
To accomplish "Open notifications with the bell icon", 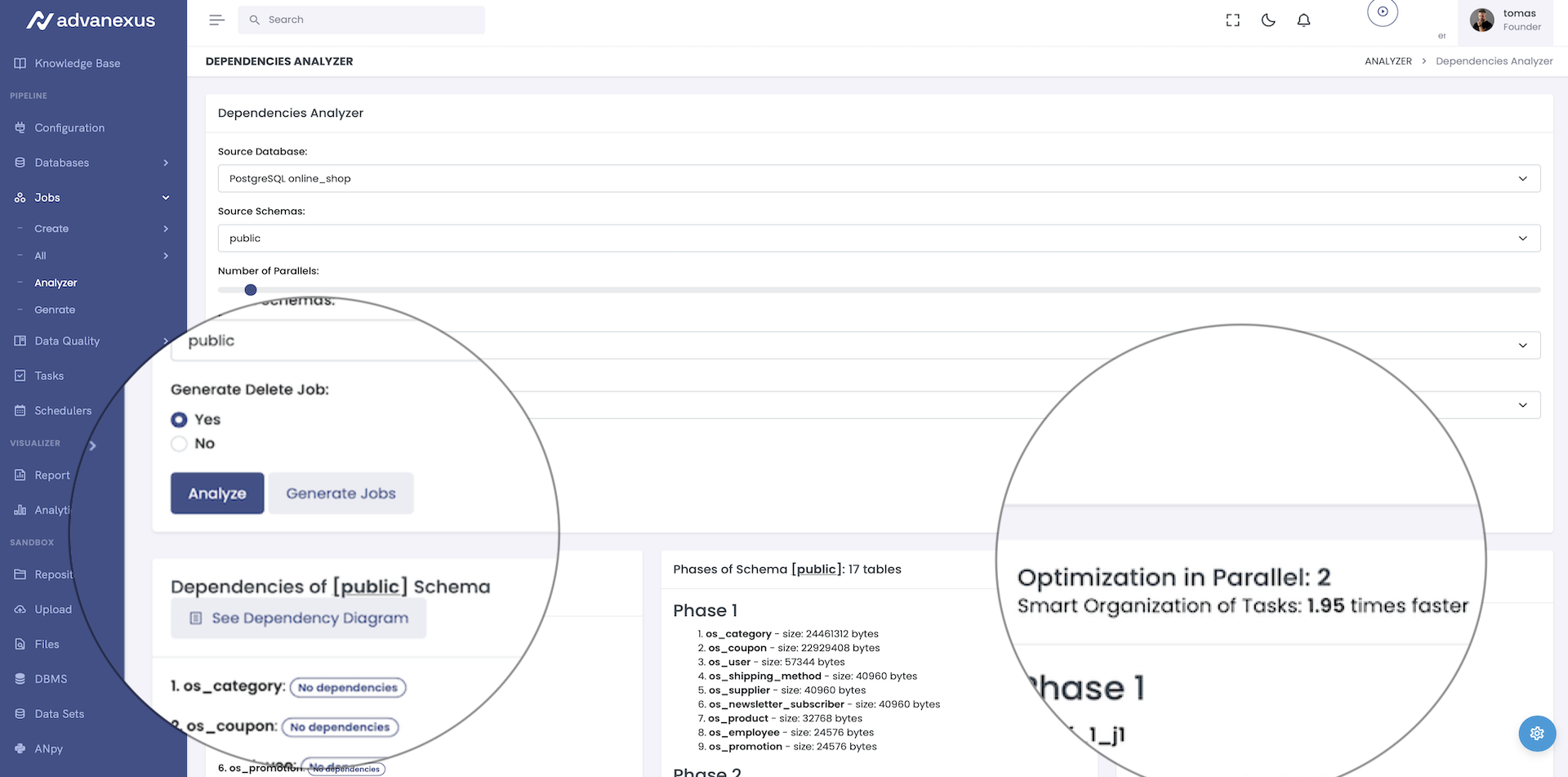I will click(x=1304, y=20).
